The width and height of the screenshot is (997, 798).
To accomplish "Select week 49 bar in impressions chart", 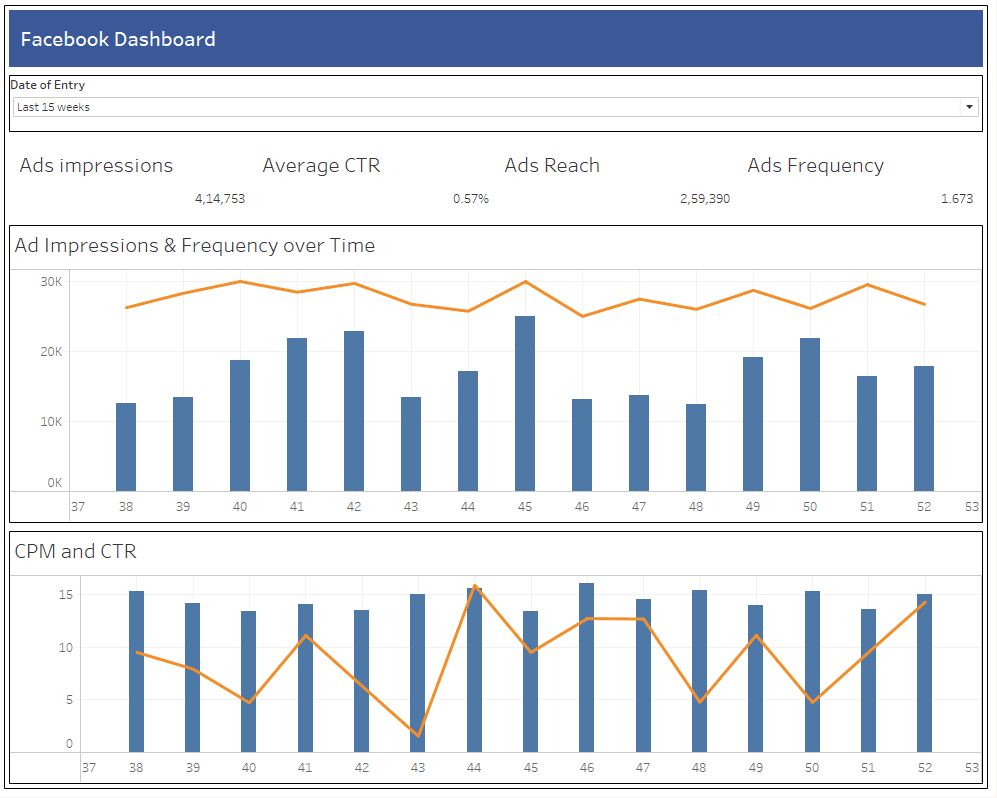I will click(753, 424).
